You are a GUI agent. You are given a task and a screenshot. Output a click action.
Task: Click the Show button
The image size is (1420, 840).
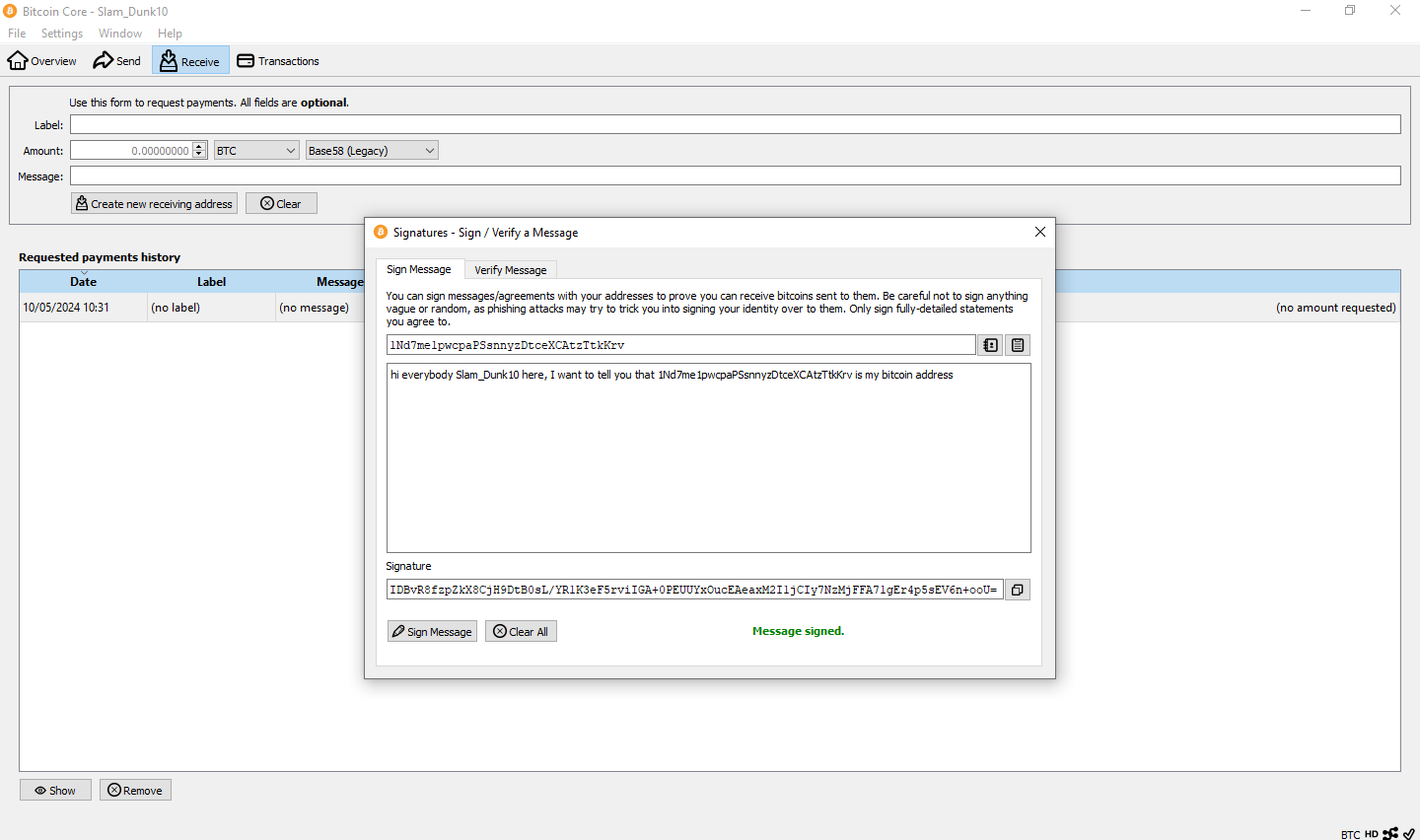click(55, 790)
